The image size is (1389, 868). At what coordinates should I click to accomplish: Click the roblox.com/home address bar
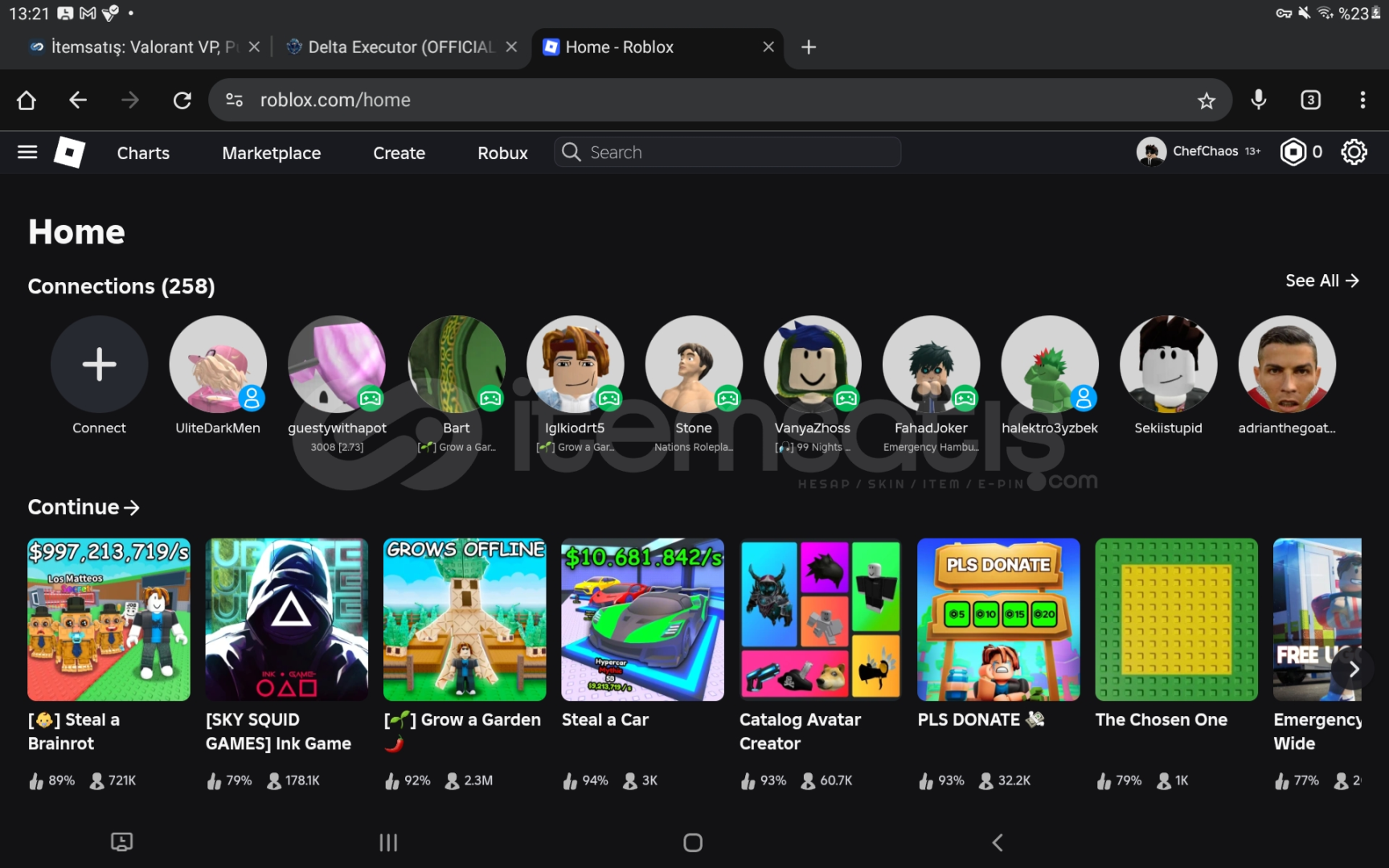[719, 100]
